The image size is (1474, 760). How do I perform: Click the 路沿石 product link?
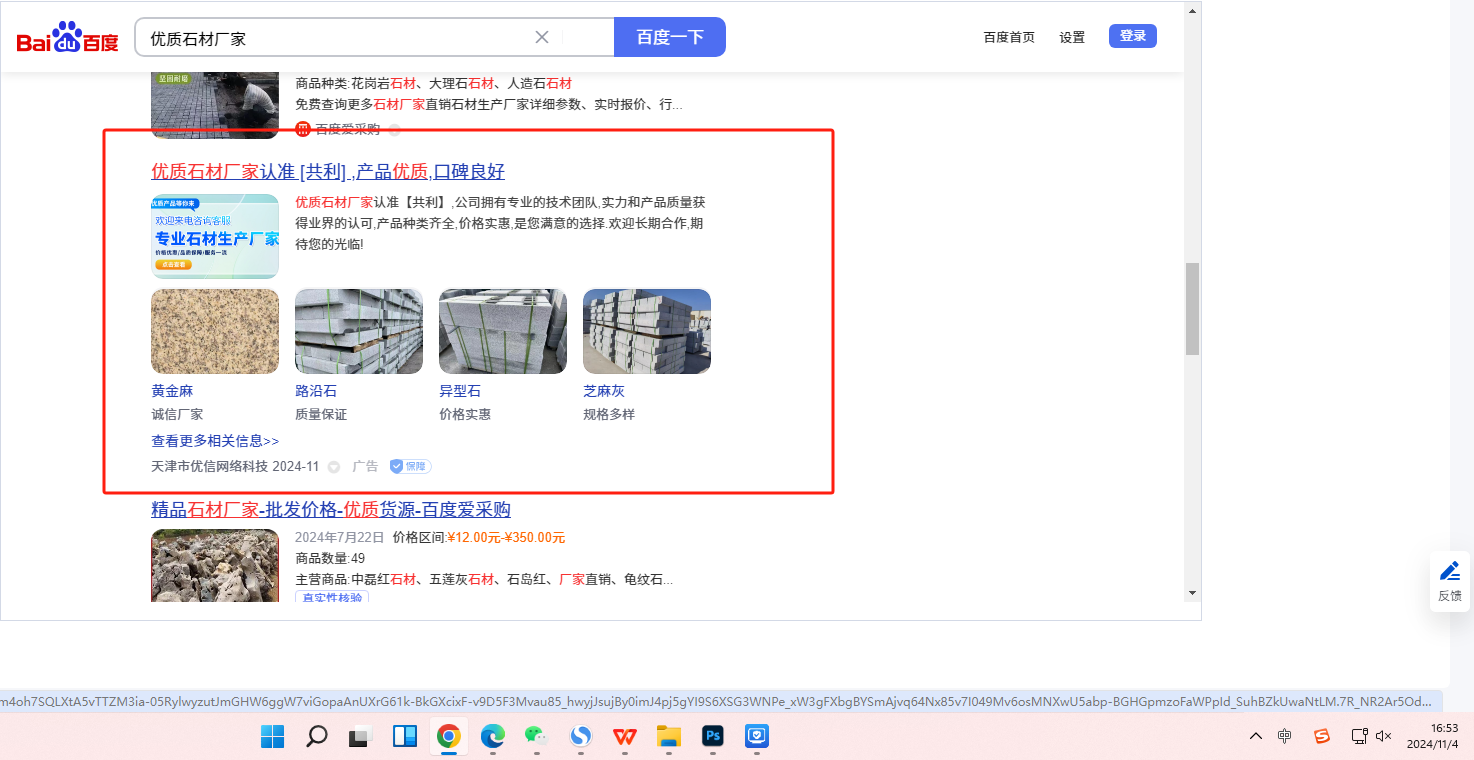pos(316,391)
